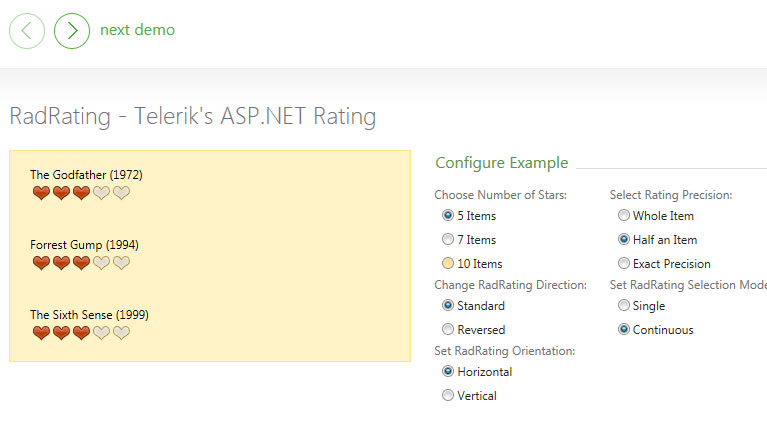Rate The Godfather five hearts

point(121,193)
